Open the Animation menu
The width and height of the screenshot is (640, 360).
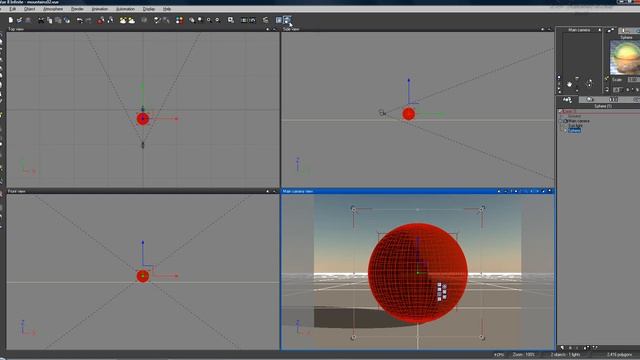[x=100, y=9]
